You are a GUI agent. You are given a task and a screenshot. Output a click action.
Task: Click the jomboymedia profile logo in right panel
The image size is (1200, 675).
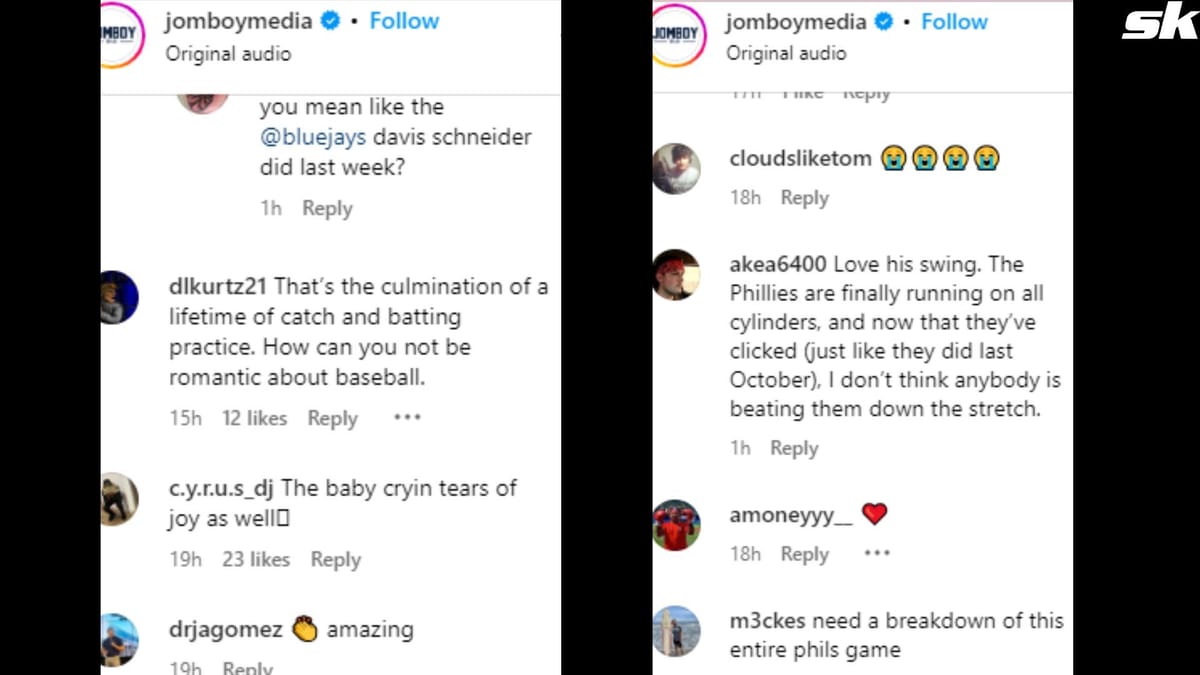click(678, 35)
